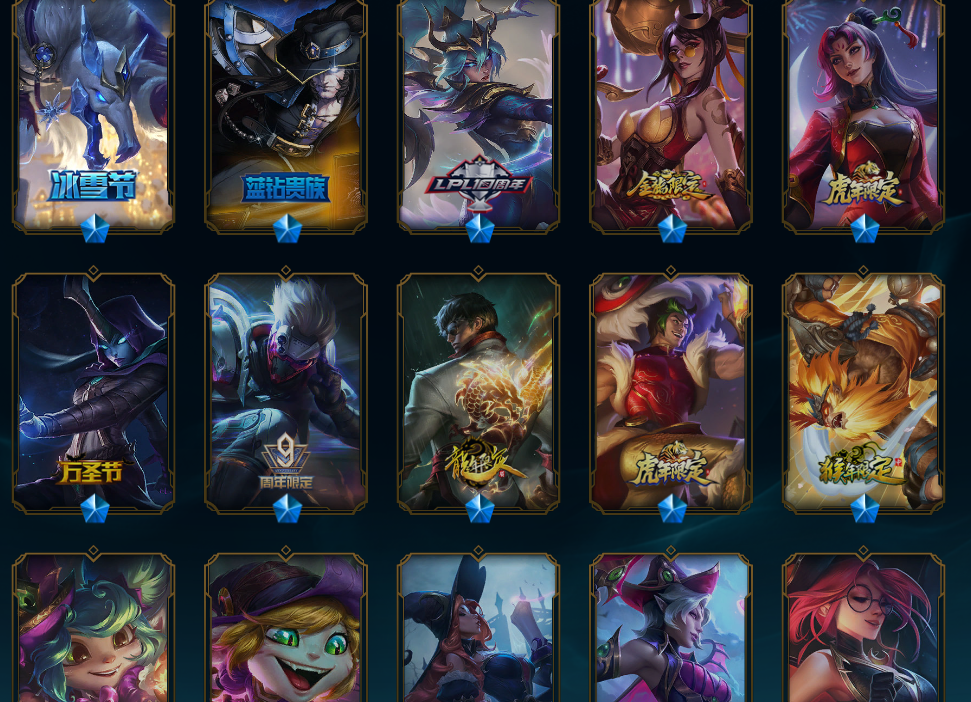
Task: Click the blue gem under the 蓝钻贵族 card
Action: [x=287, y=228]
